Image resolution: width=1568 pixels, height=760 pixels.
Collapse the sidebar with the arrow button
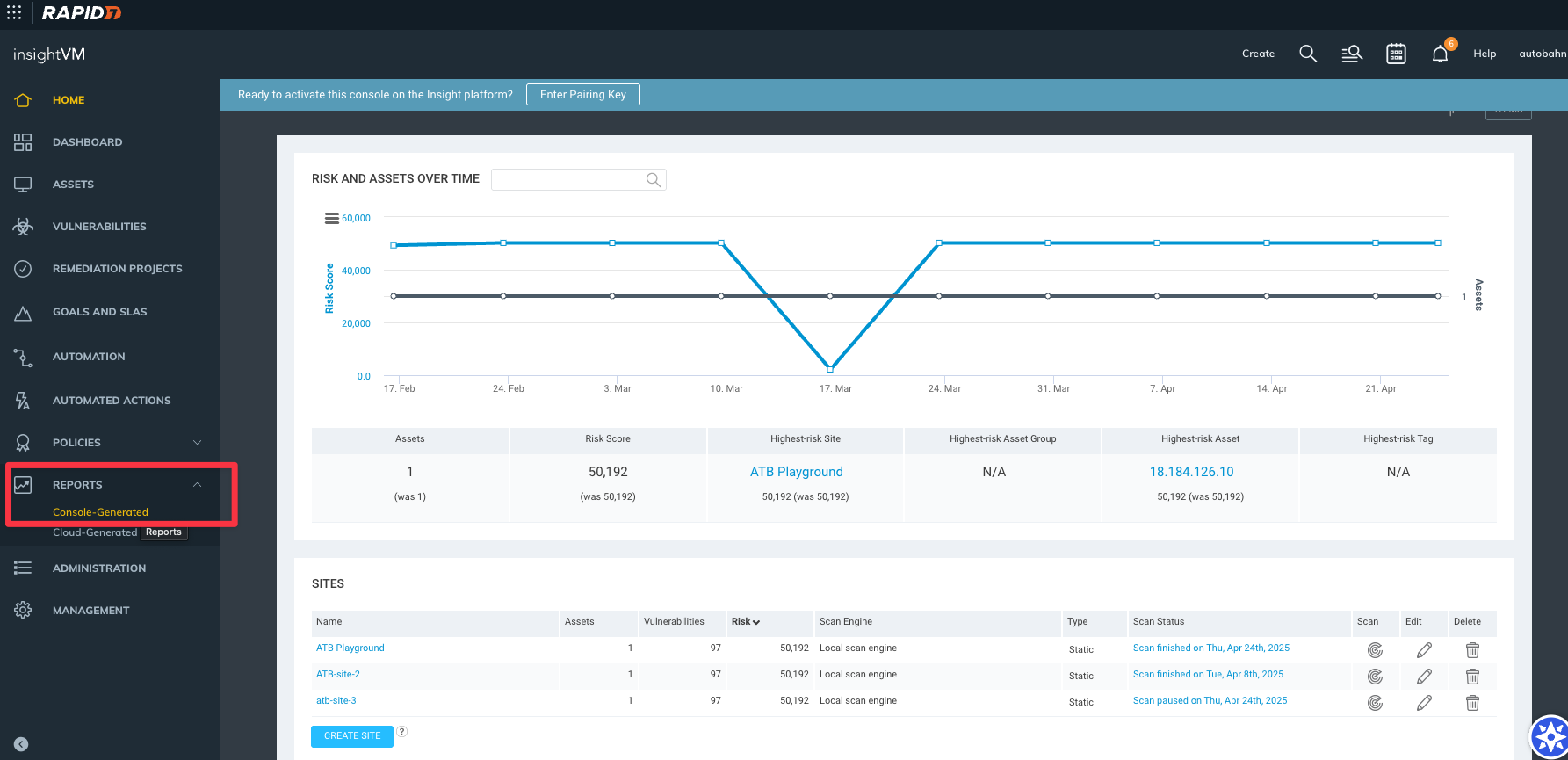pos(21,744)
